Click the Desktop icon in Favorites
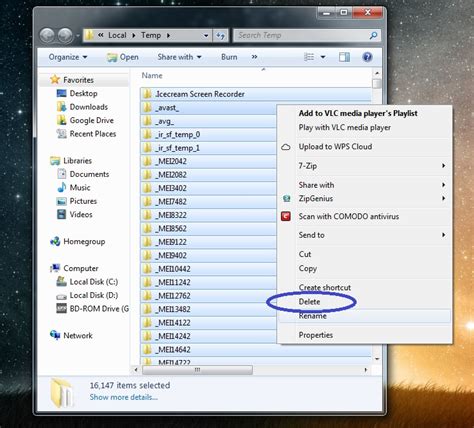This screenshot has width=474, height=428. pos(62,93)
